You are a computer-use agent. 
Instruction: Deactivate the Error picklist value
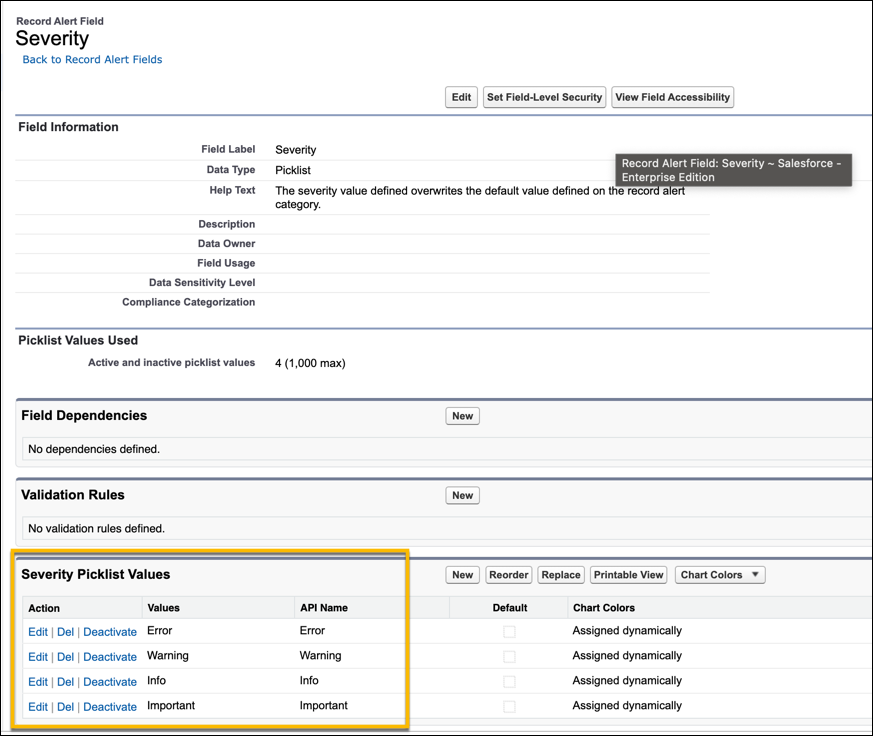[110, 632]
